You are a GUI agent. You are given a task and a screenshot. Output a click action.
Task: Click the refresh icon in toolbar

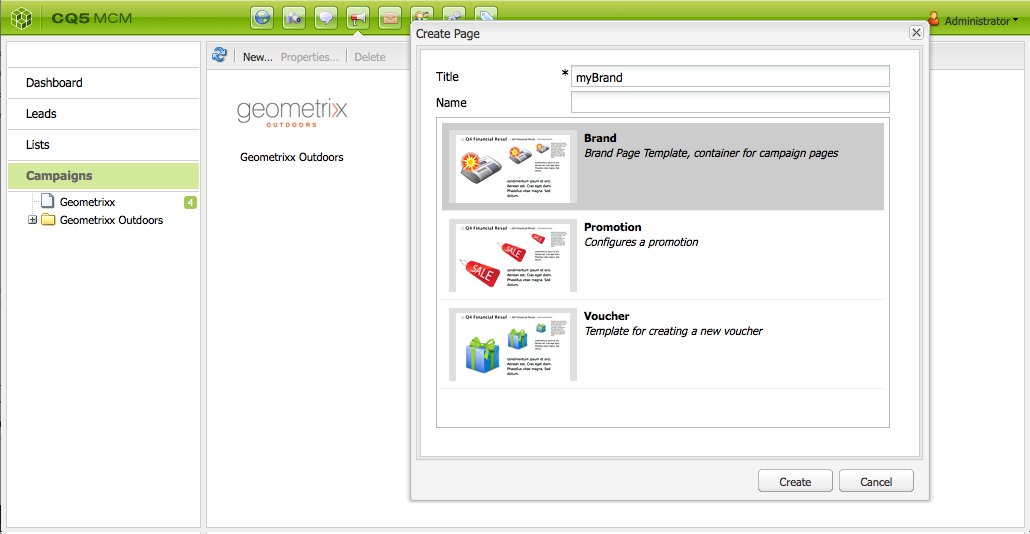[x=219, y=56]
